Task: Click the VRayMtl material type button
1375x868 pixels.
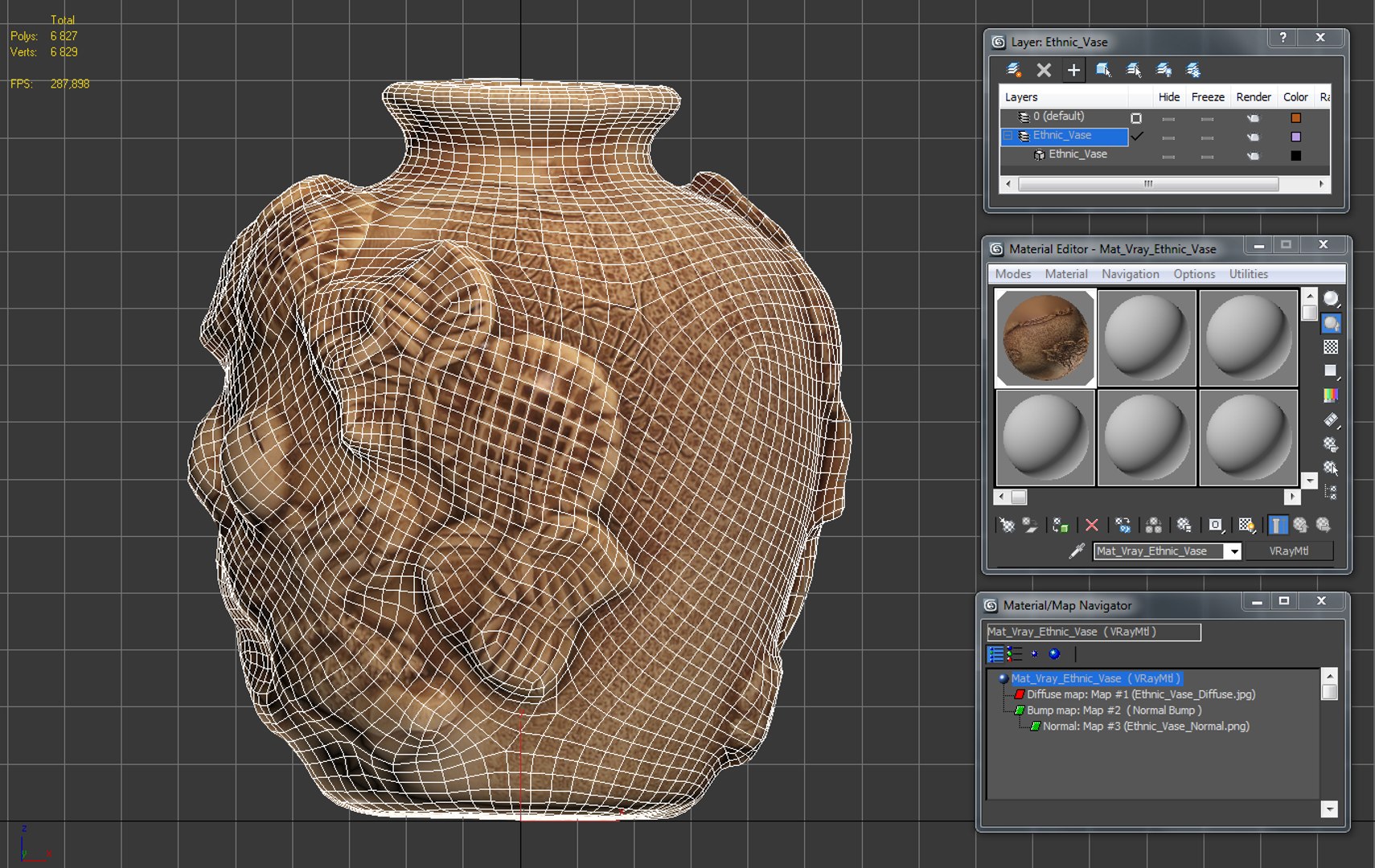Action: tap(1289, 551)
